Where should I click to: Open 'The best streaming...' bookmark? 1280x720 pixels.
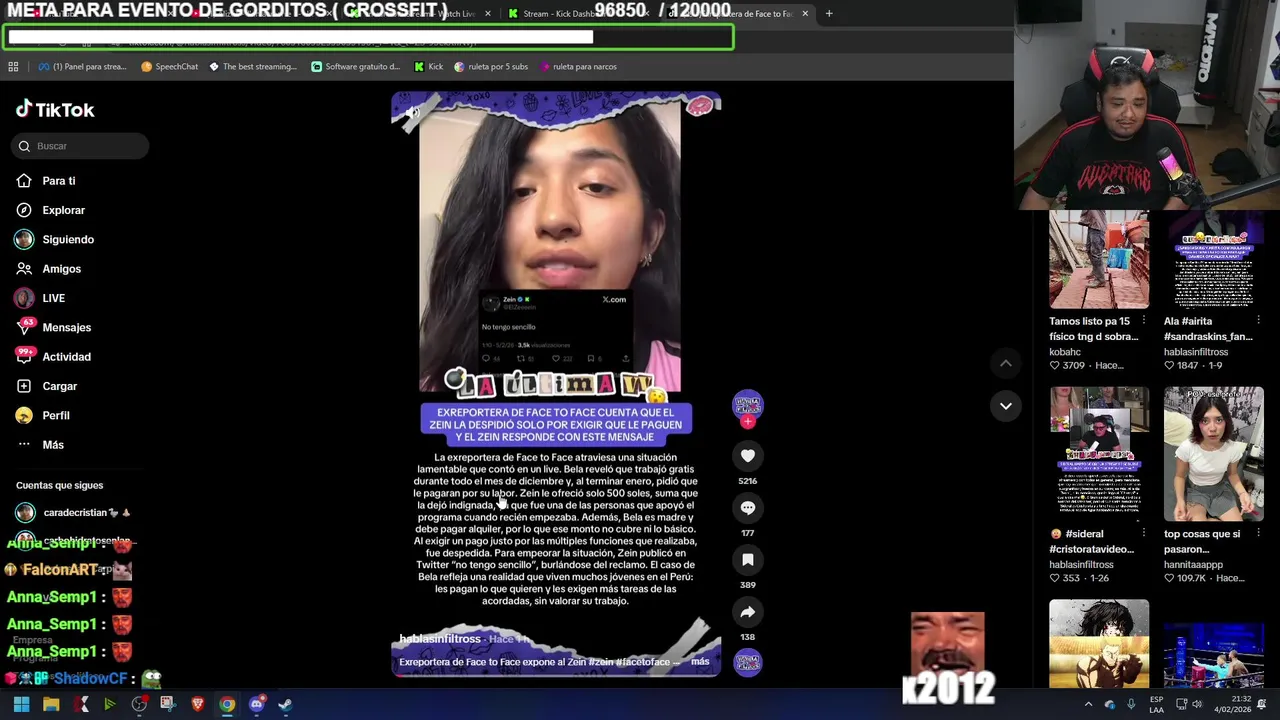click(253, 67)
